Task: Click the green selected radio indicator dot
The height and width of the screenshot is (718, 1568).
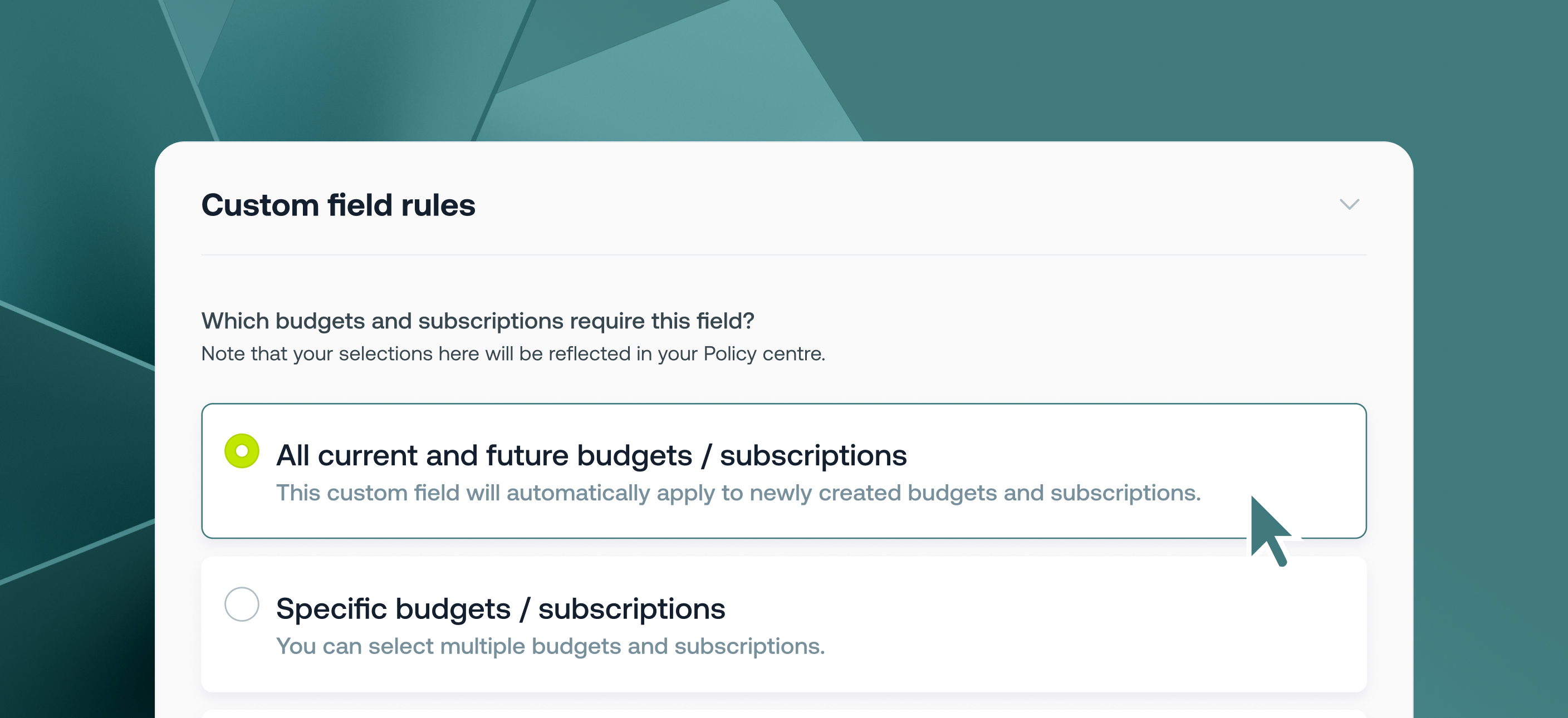Action: coord(242,451)
